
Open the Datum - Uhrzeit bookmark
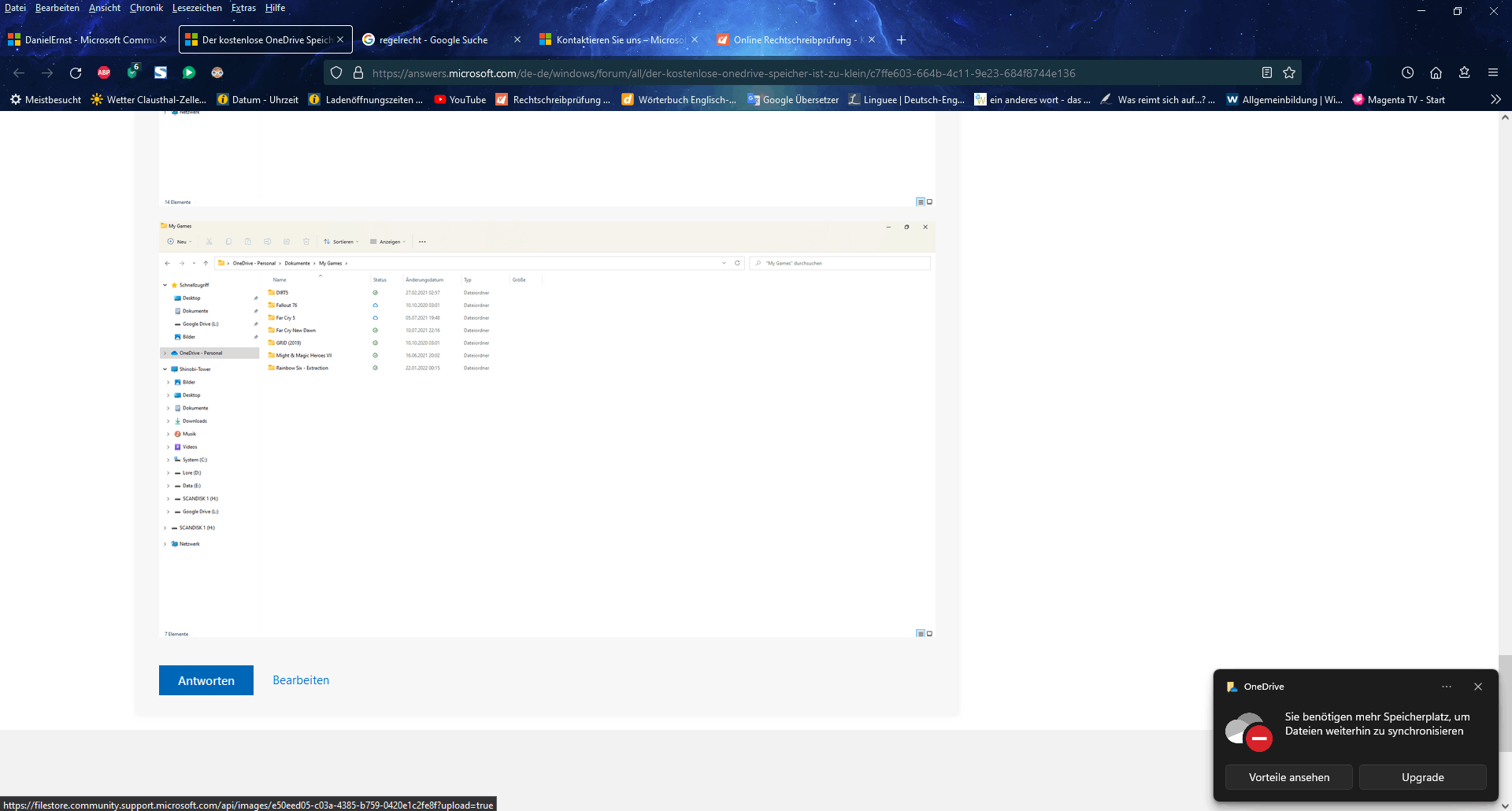[258, 100]
